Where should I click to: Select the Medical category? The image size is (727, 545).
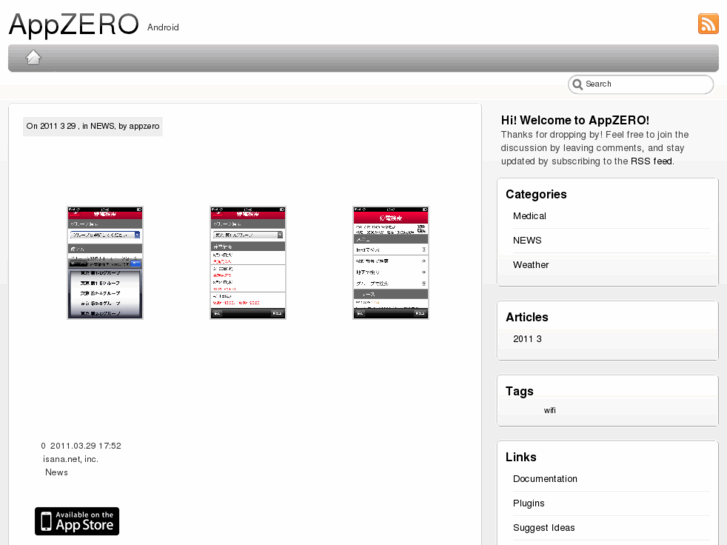click(529, 216)
